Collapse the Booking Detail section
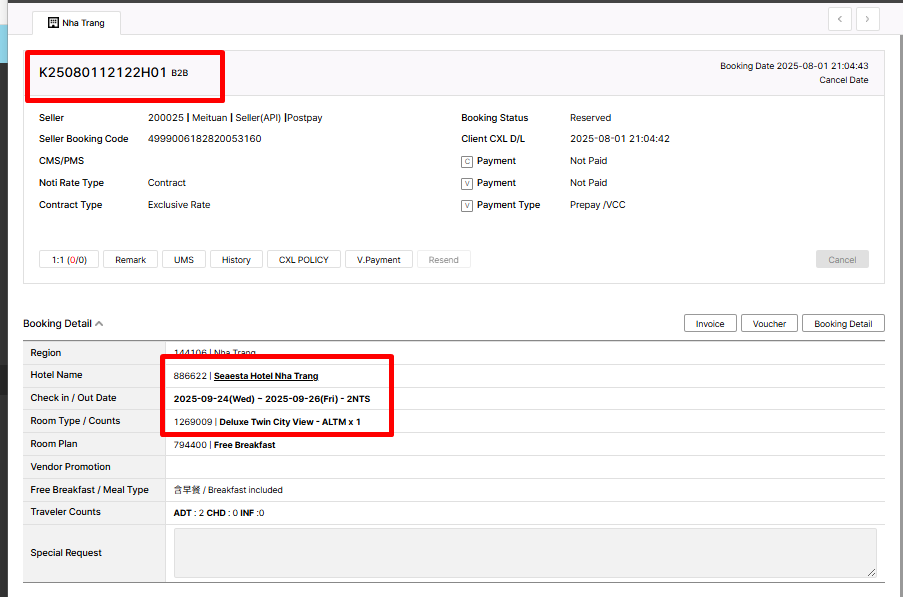 click(99, 324)
